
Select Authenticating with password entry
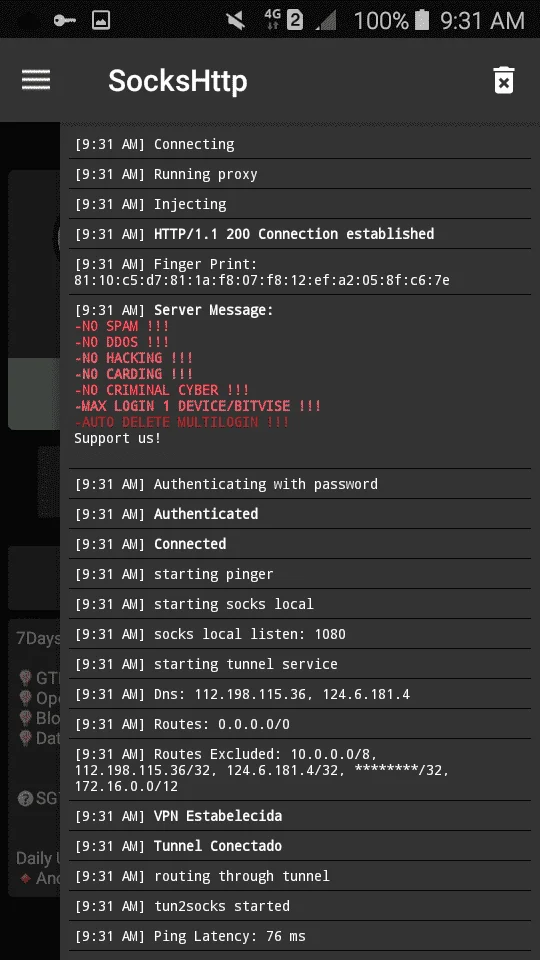pyautogui.click(x=299, y=484)
